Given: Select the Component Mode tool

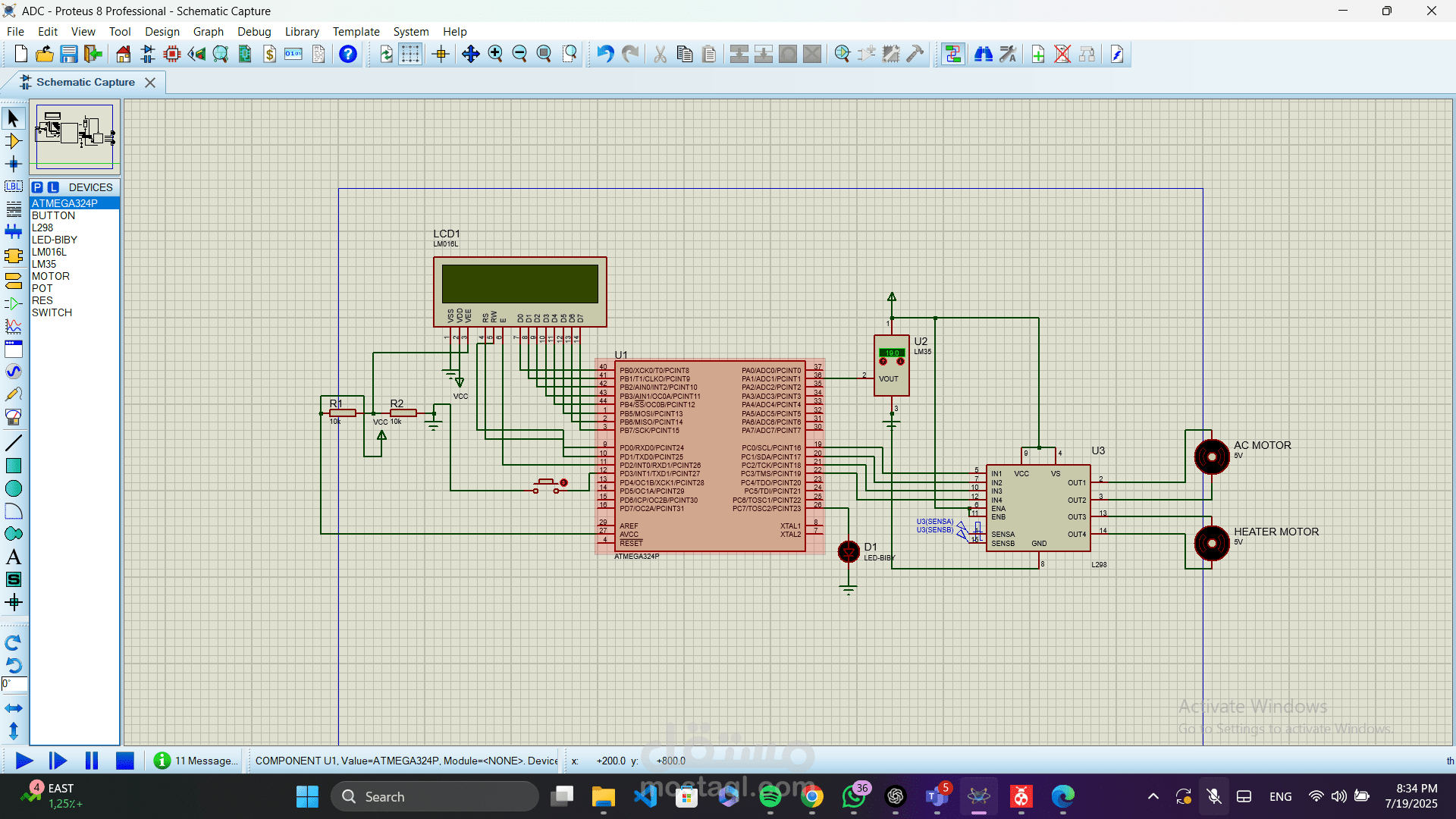Looking at the screenshot, I should (13, 141).
